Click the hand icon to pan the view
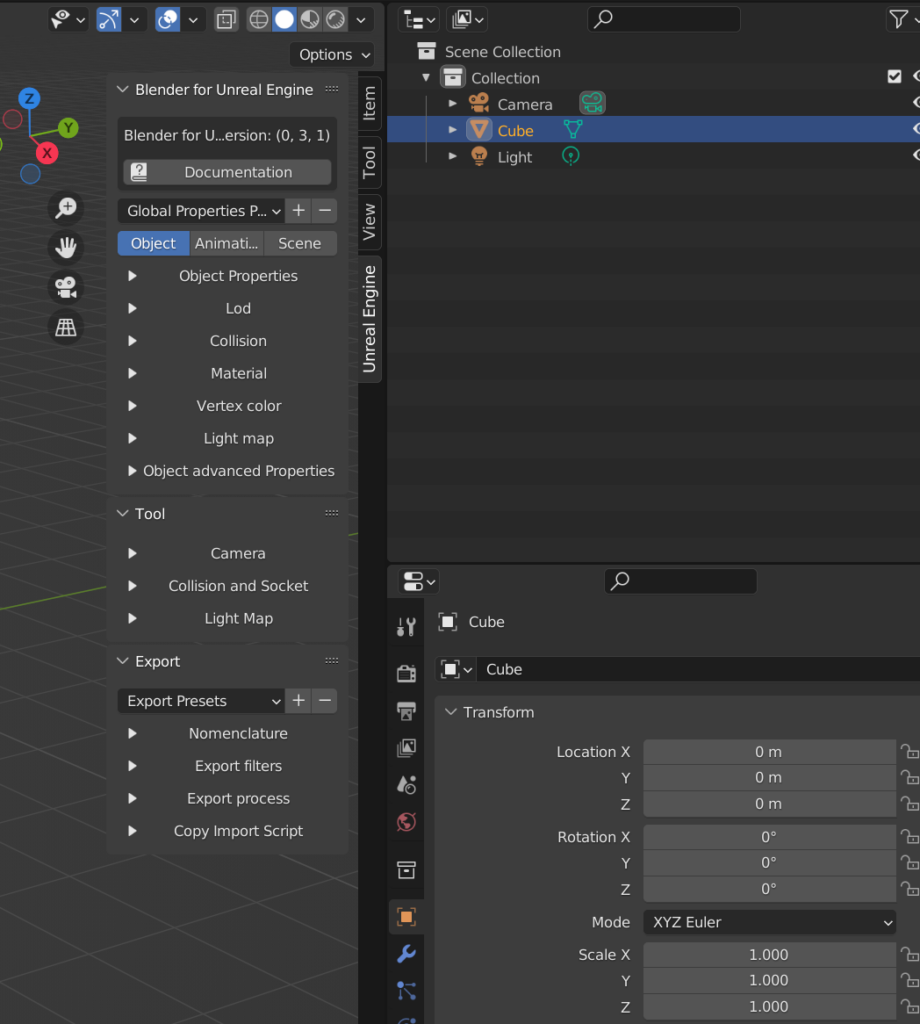The height and width of the screenshot is (1024, 920). tap(66, 248)
